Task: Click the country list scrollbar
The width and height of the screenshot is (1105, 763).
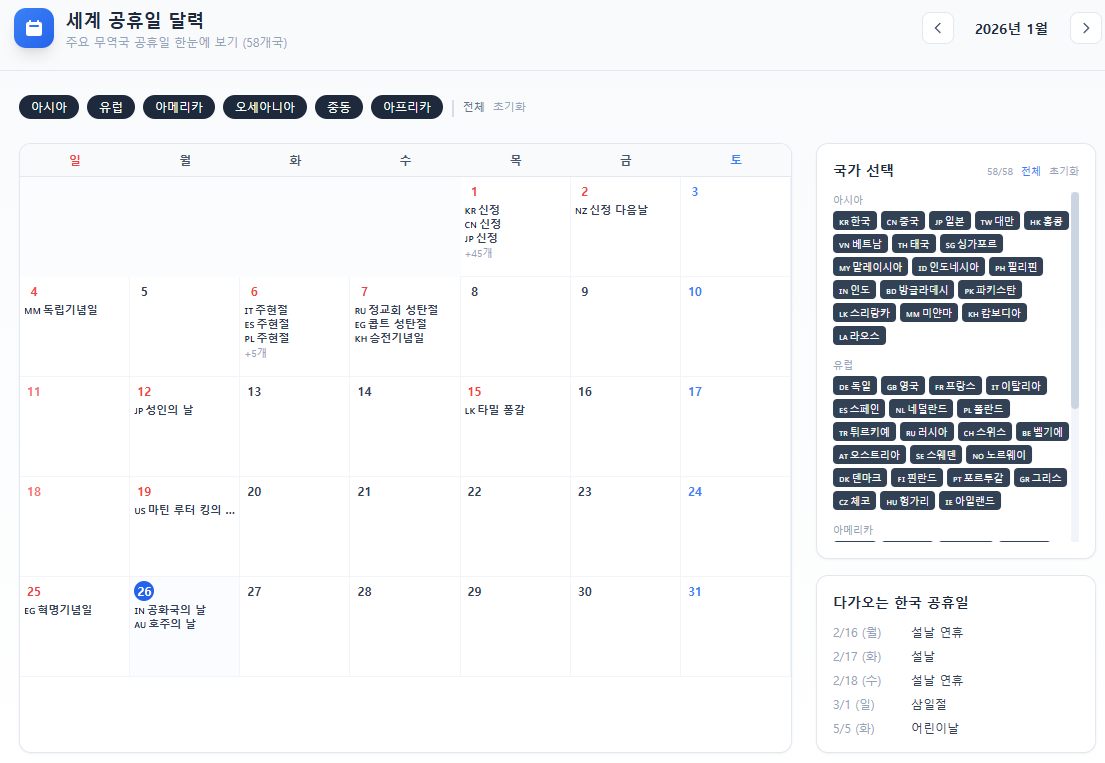Action: pyautogui.click(x=1075, y=300)
